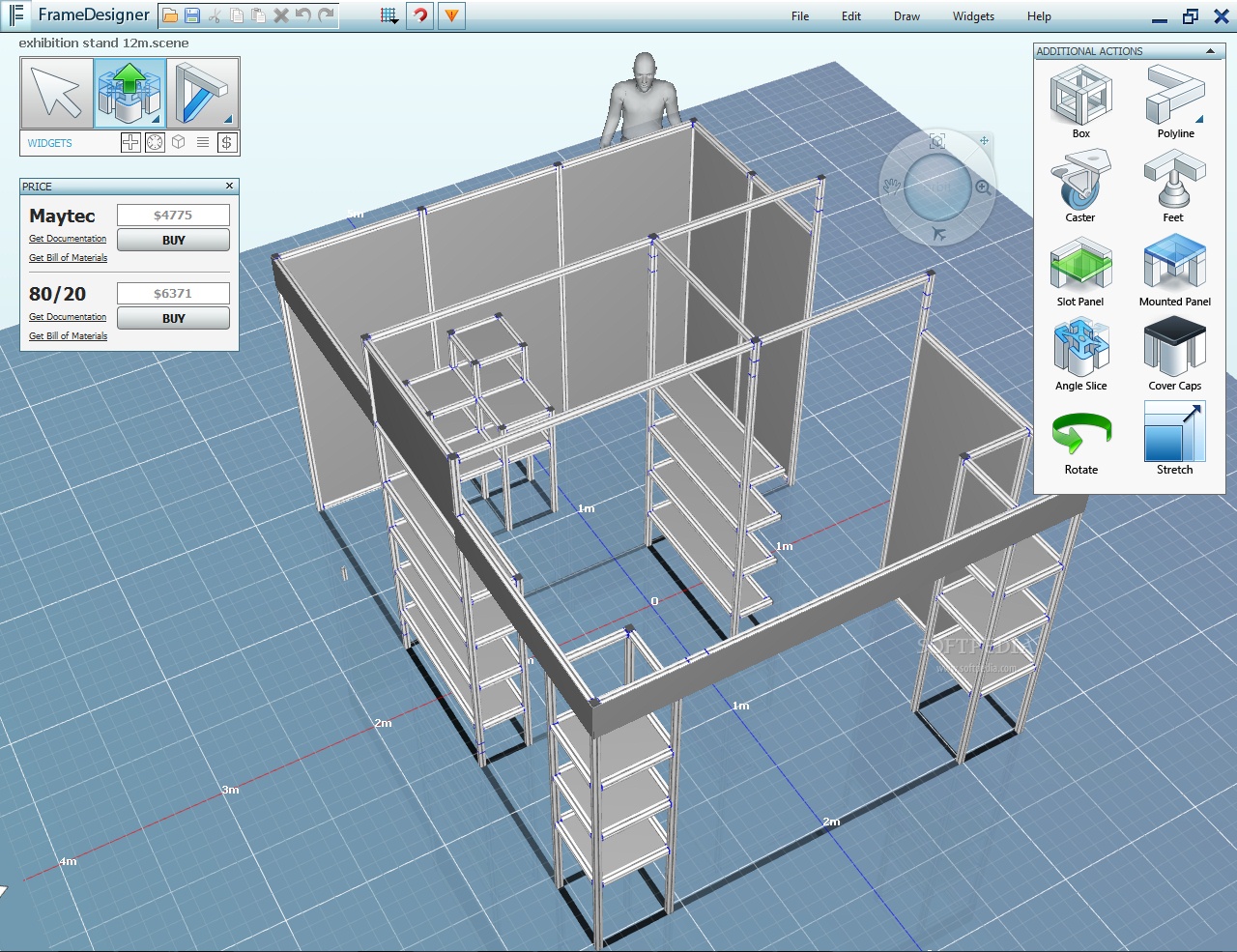
Task: Toggle the orange warning triangle button
Action: click(x=451, y=15)
